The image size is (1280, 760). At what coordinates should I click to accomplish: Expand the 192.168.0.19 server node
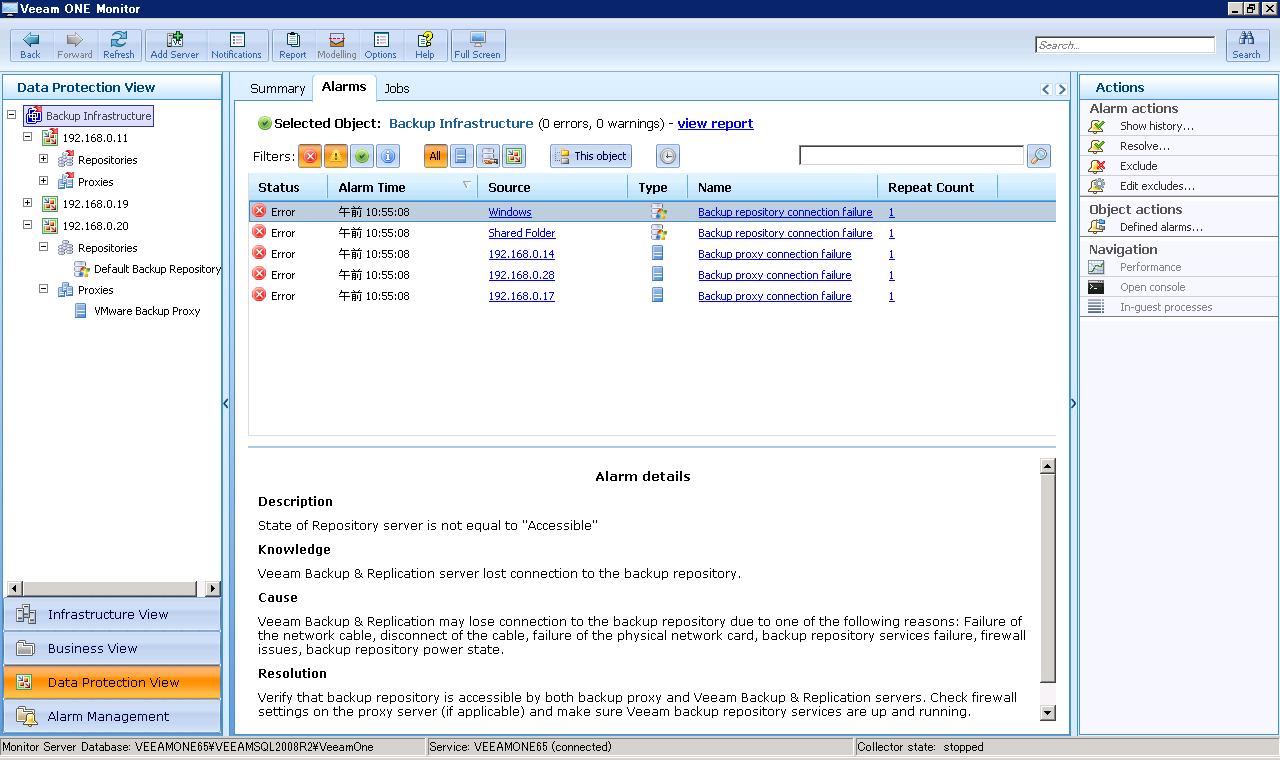click(28, 203)
